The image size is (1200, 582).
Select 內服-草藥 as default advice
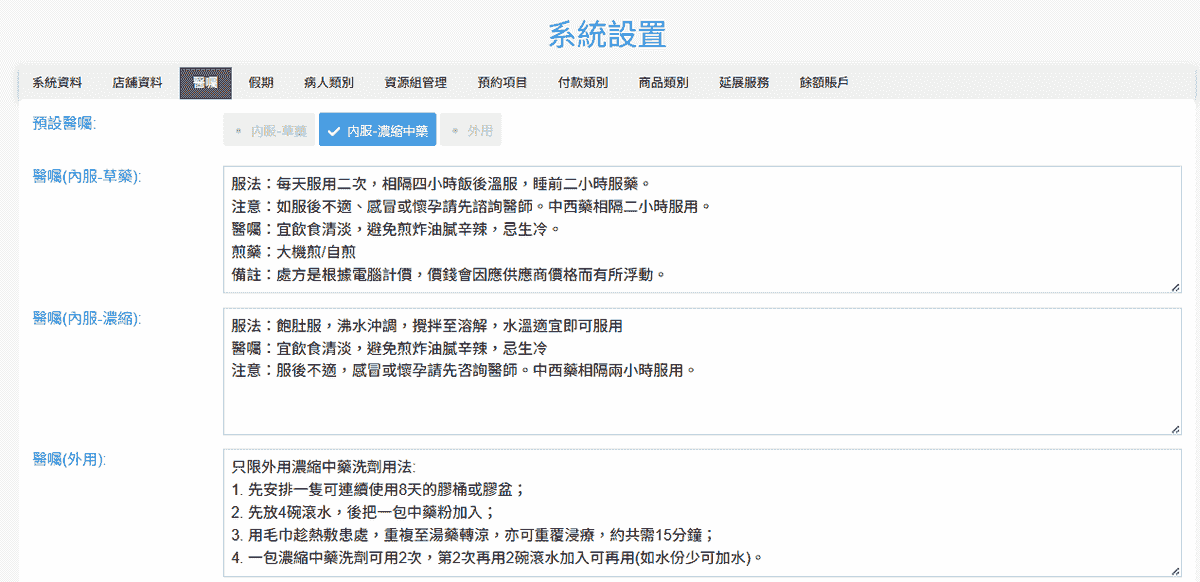pyautogui.click(x=269, y=130)
